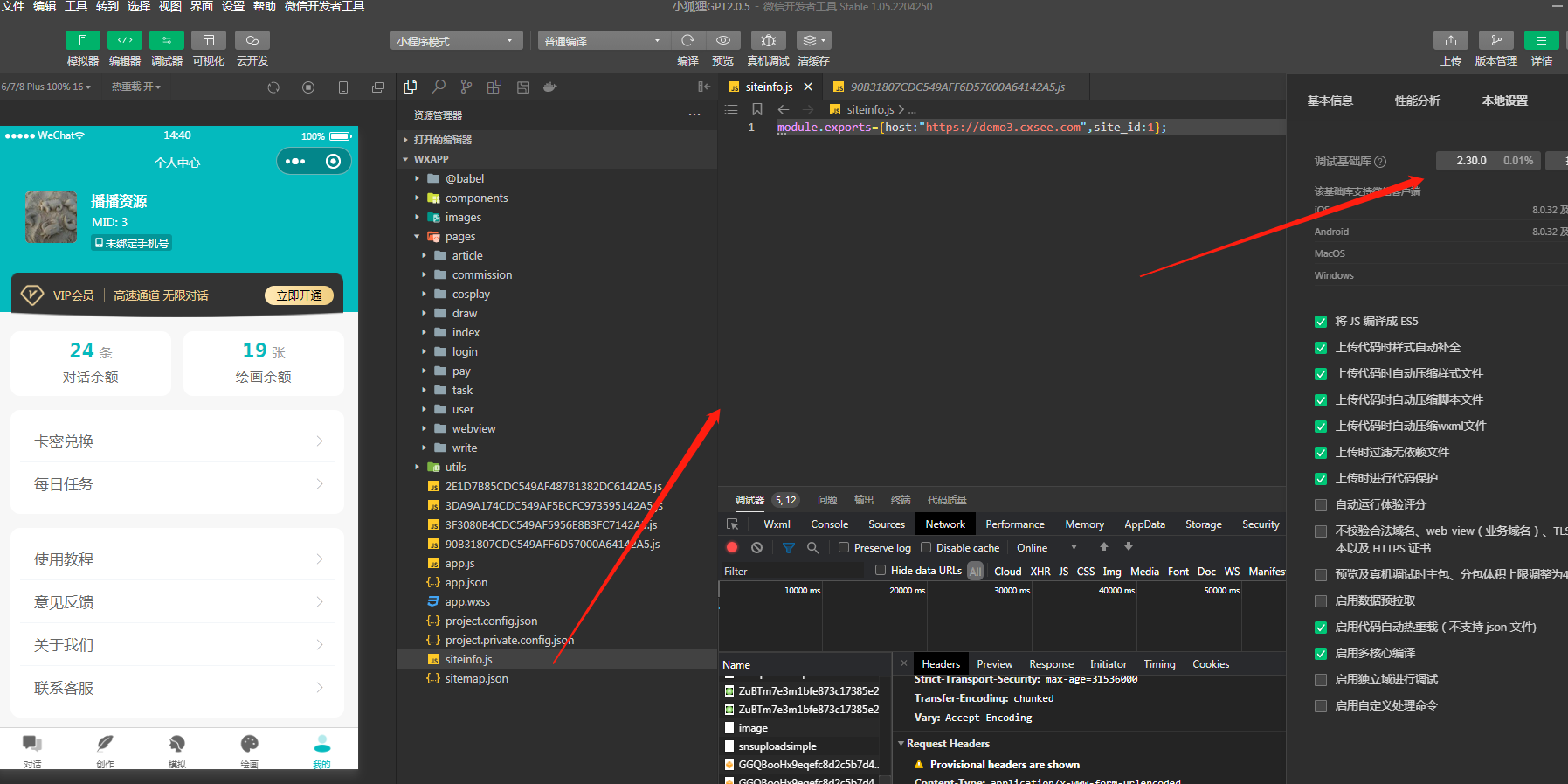Open 每日任务 in the mini program
This screenshot has width=1568, height=784.
click(x=177, y=484)
